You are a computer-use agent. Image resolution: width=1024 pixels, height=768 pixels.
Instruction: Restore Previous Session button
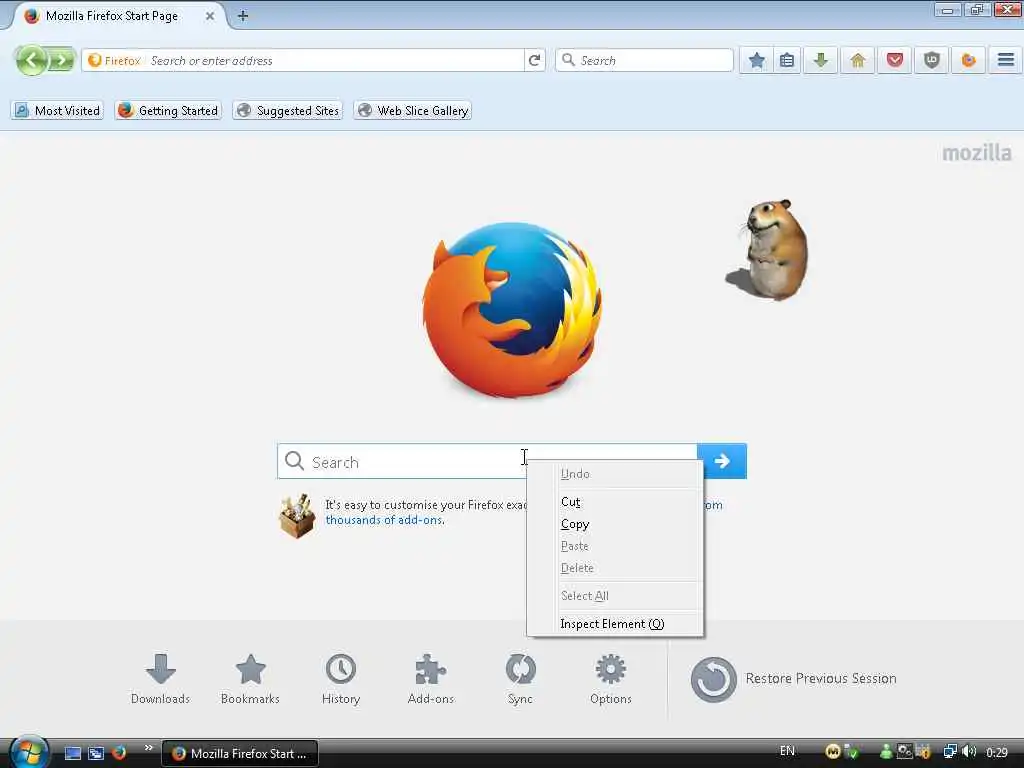[793, 679]
